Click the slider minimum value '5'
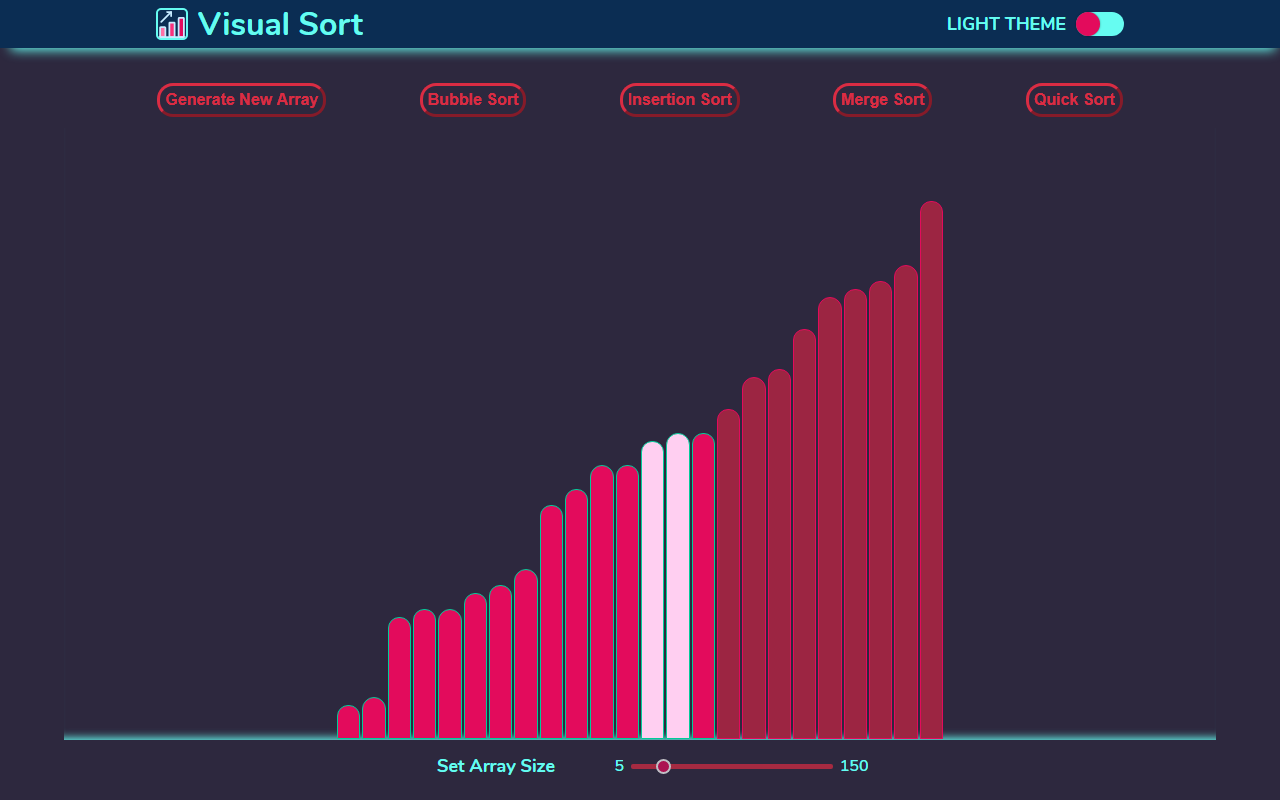 click(619, 766)
